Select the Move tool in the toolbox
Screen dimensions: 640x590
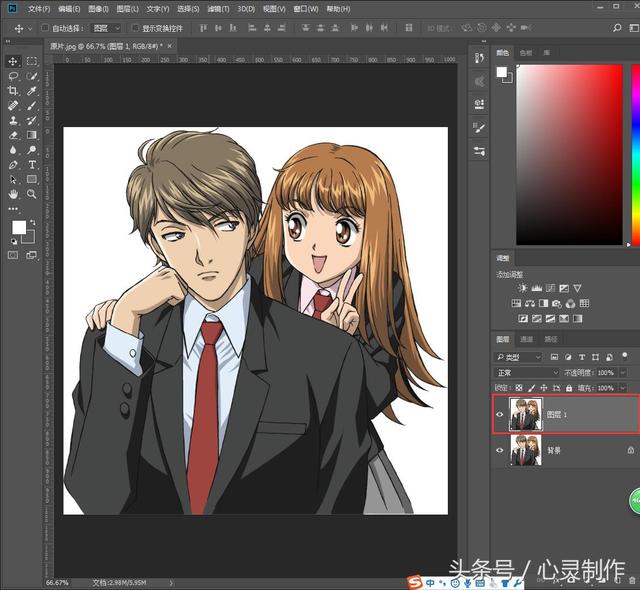[13, 61]
